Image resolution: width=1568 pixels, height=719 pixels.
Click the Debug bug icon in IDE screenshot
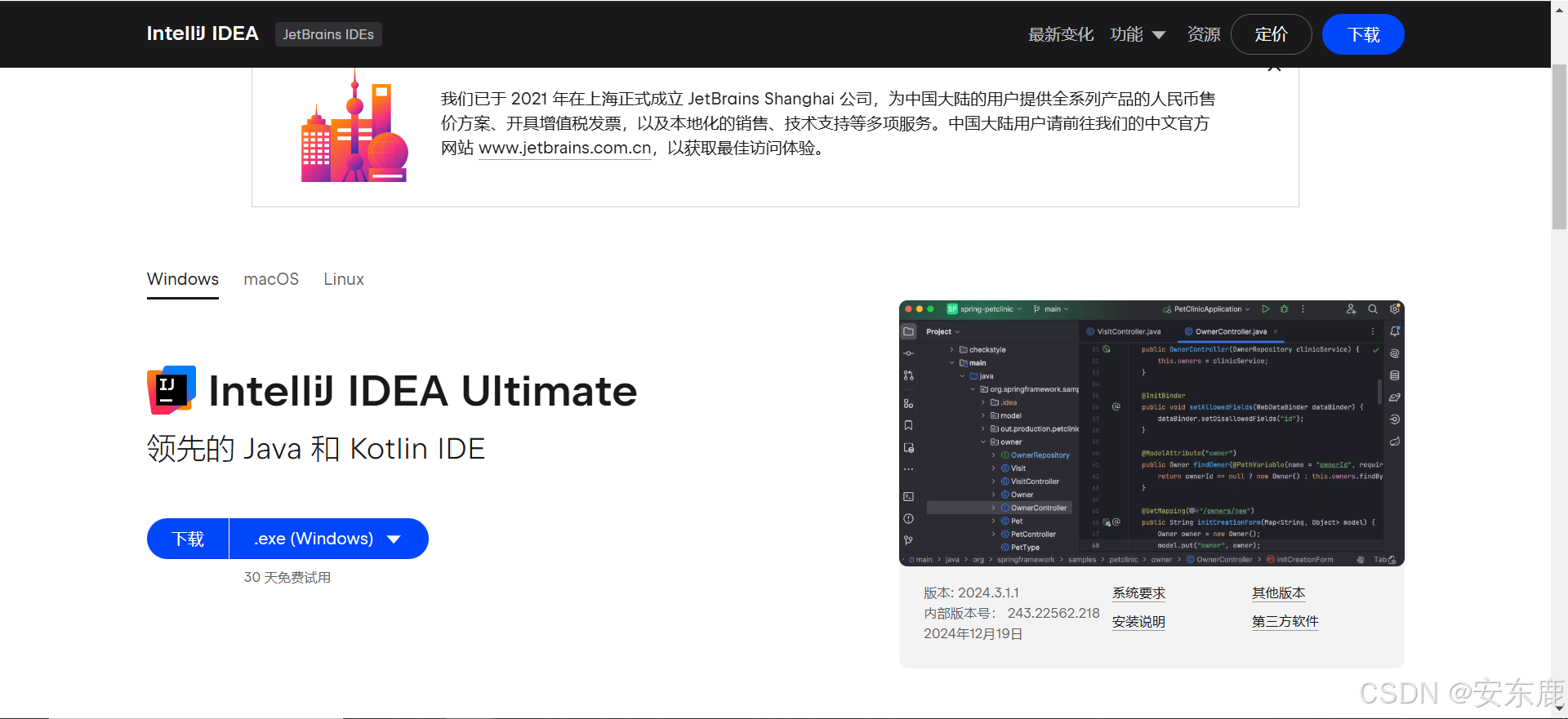pyautogui.click(x=1285, y=309)
